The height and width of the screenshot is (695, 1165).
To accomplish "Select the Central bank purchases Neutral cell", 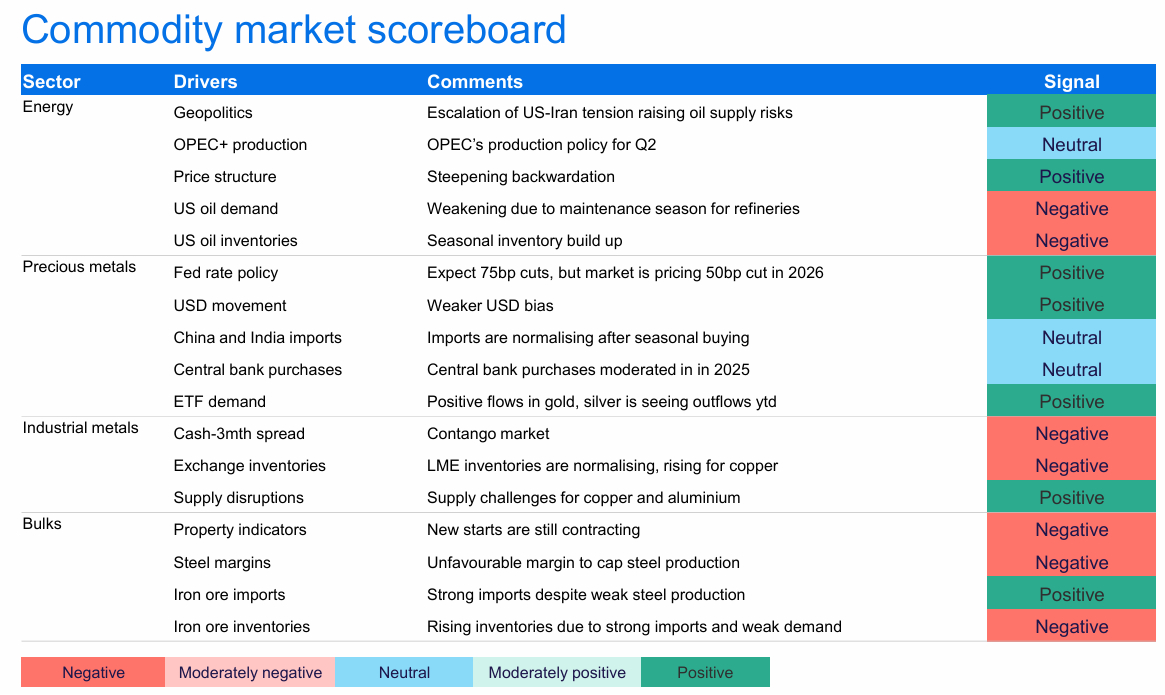I will coord(1071,370).
